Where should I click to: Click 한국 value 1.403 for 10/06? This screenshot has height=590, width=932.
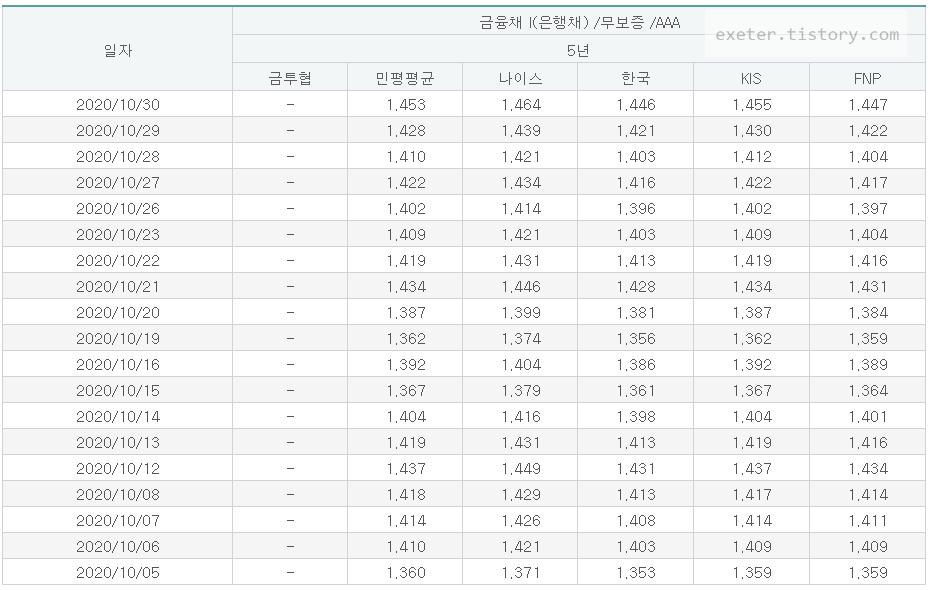tap(636, 547)
